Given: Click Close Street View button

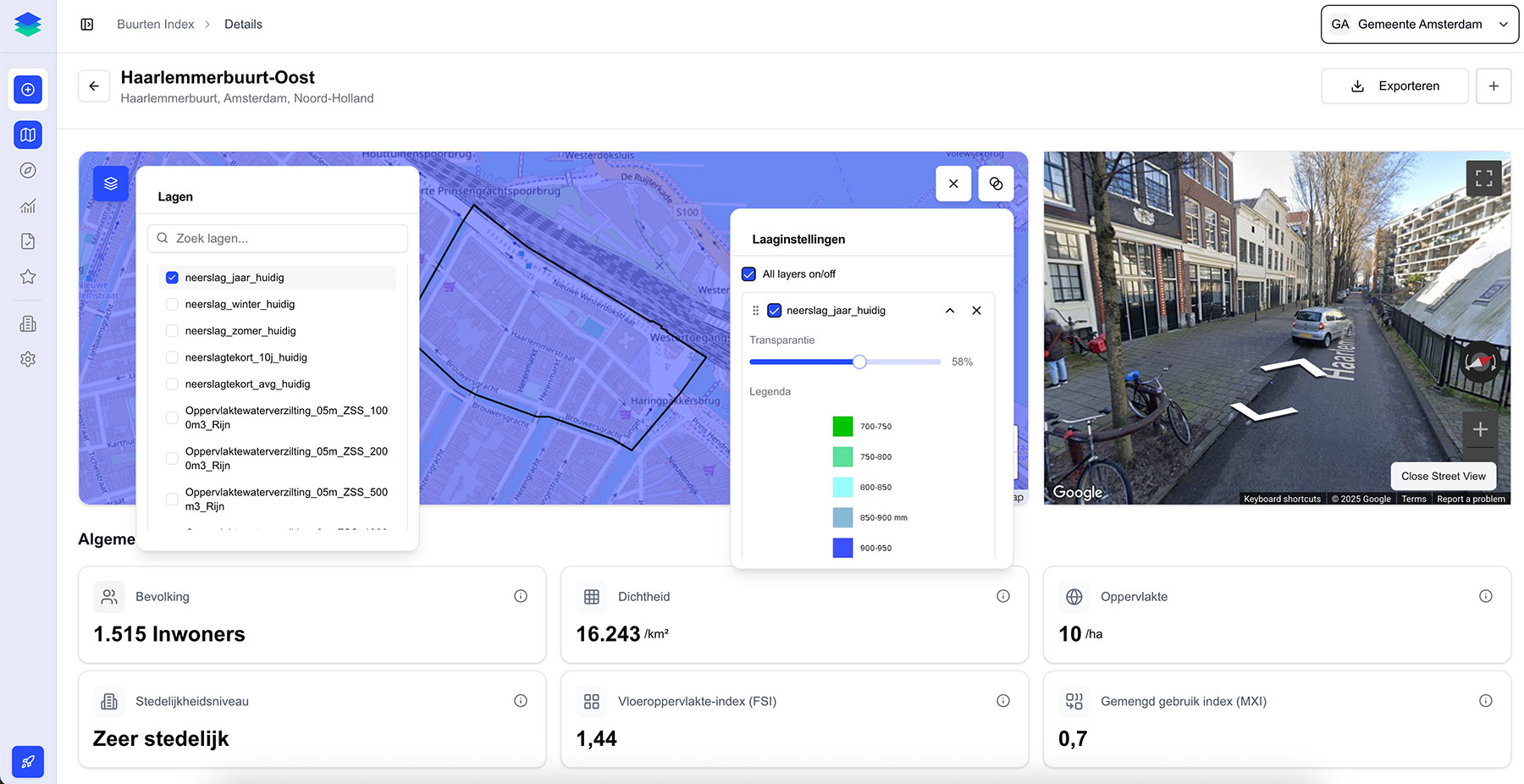Looking at the screenshot, I should pos(1443,476).
